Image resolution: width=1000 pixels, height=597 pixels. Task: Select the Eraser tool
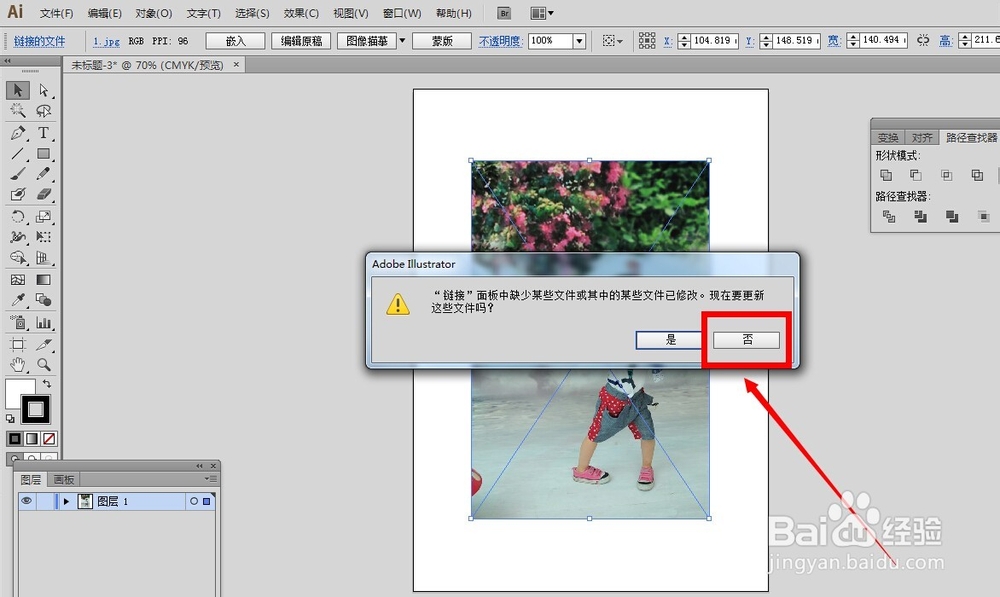point(43,194)
